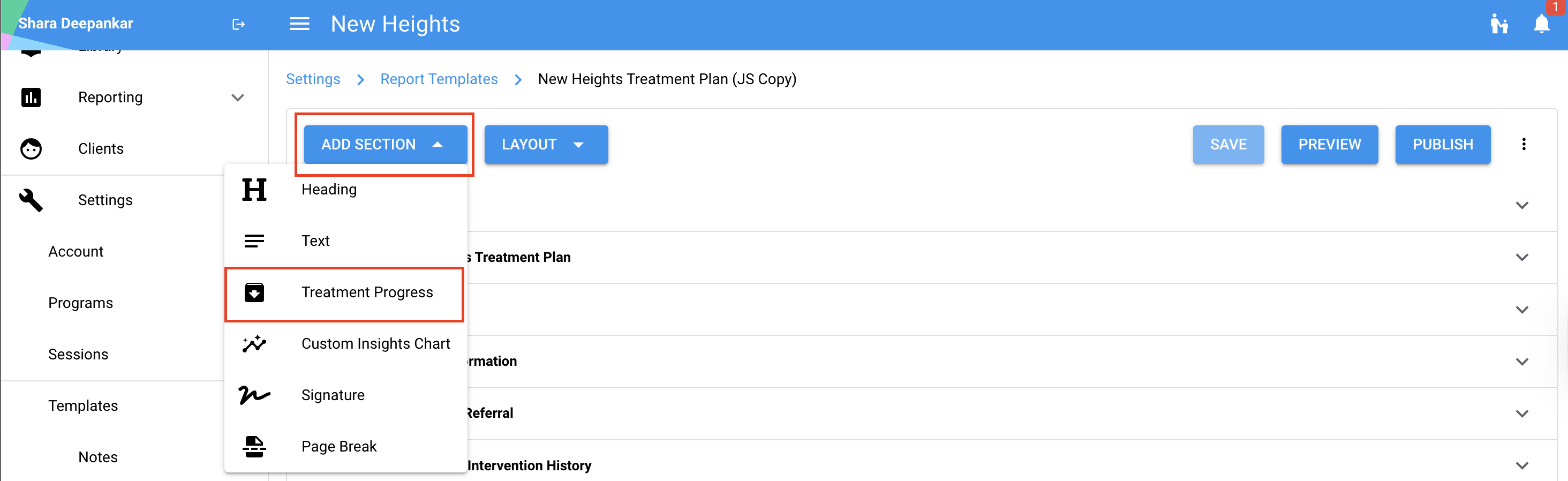Collapse the Add Section dropdown
Viewport: 1568px width, 481px height.
click(x=385, y=144)
